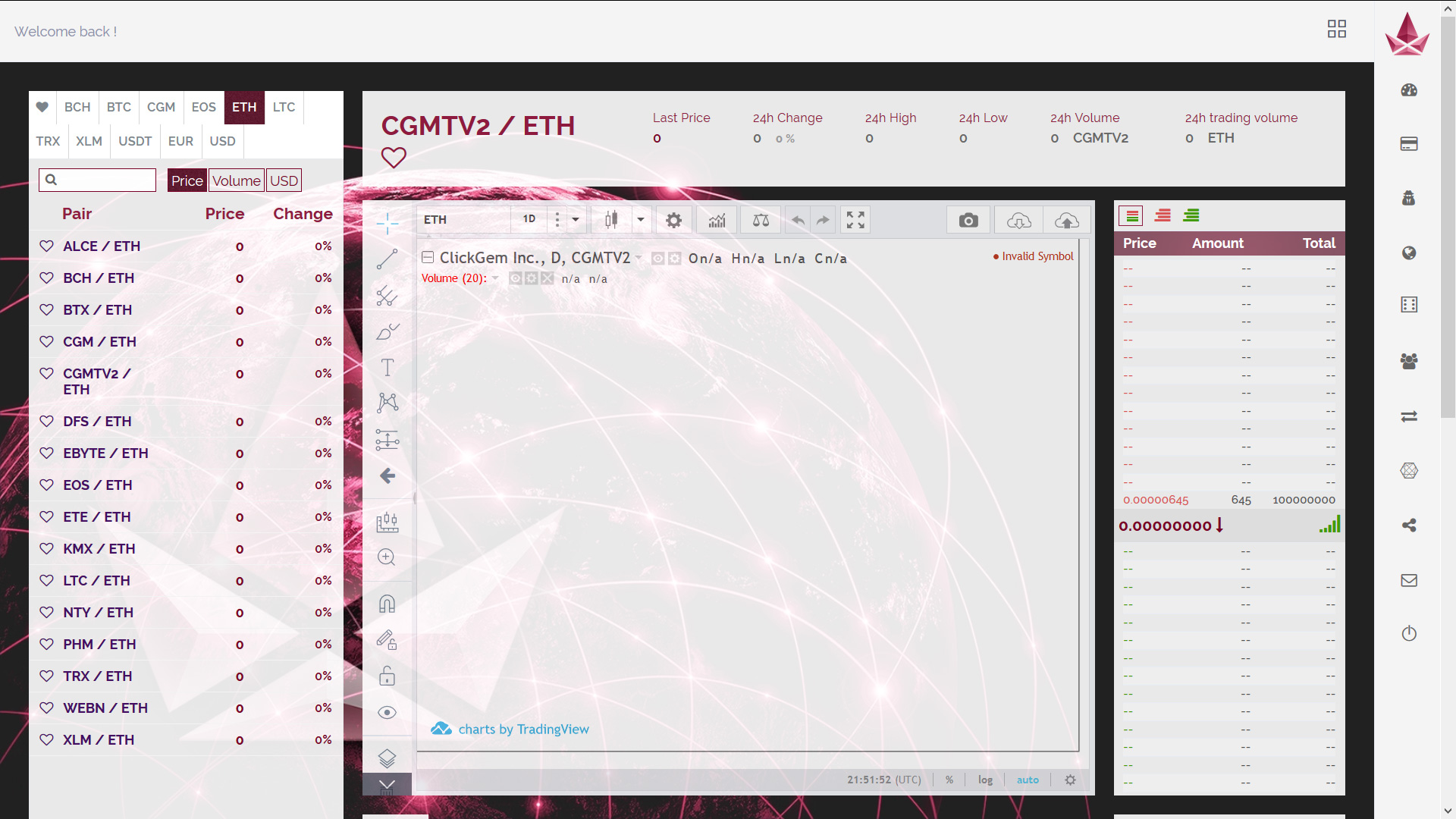The width and height of the screenshot is (1456, 819).
Task: Open chart footer settings gear
Action: coord(1070,780)
